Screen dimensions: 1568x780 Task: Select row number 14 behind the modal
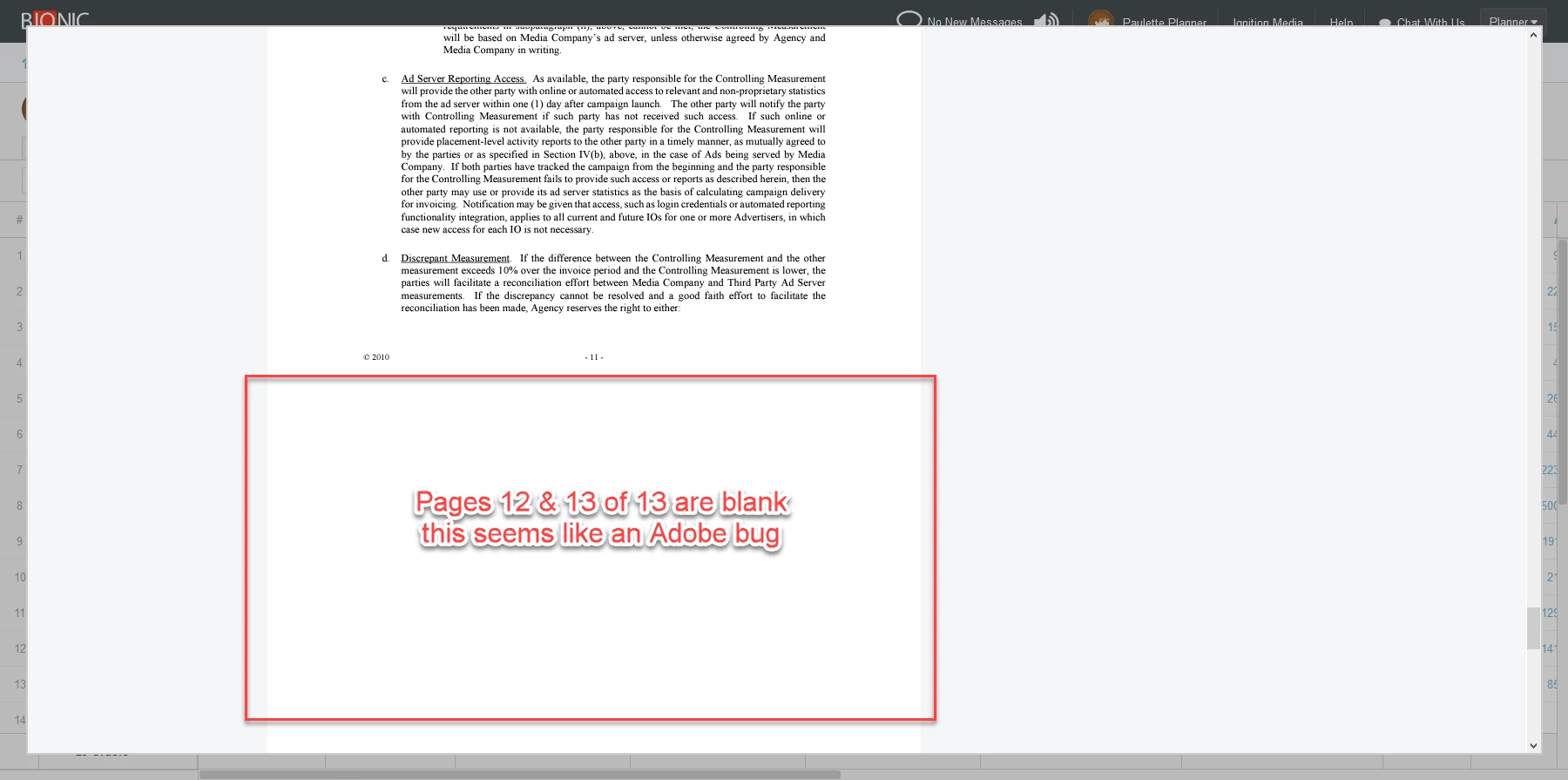(x=19, y=720)
